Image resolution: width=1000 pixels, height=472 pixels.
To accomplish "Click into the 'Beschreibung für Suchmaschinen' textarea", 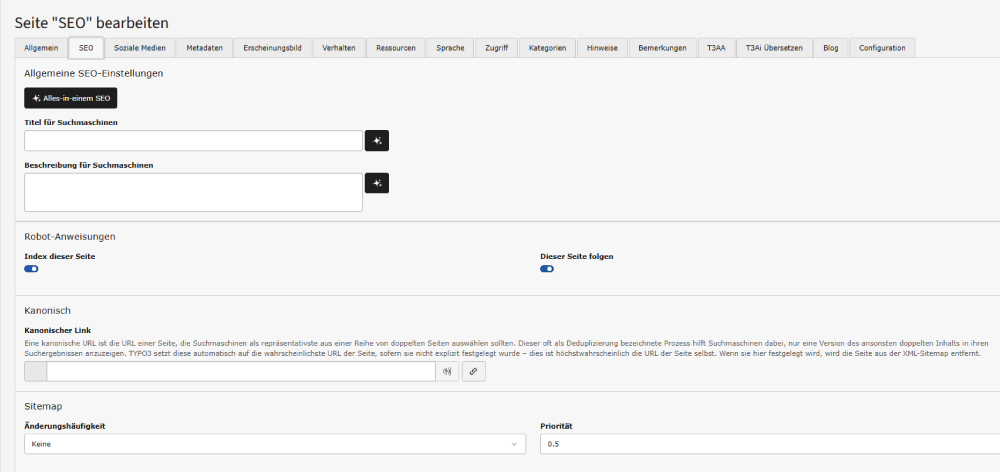I will tap(193, 192).
